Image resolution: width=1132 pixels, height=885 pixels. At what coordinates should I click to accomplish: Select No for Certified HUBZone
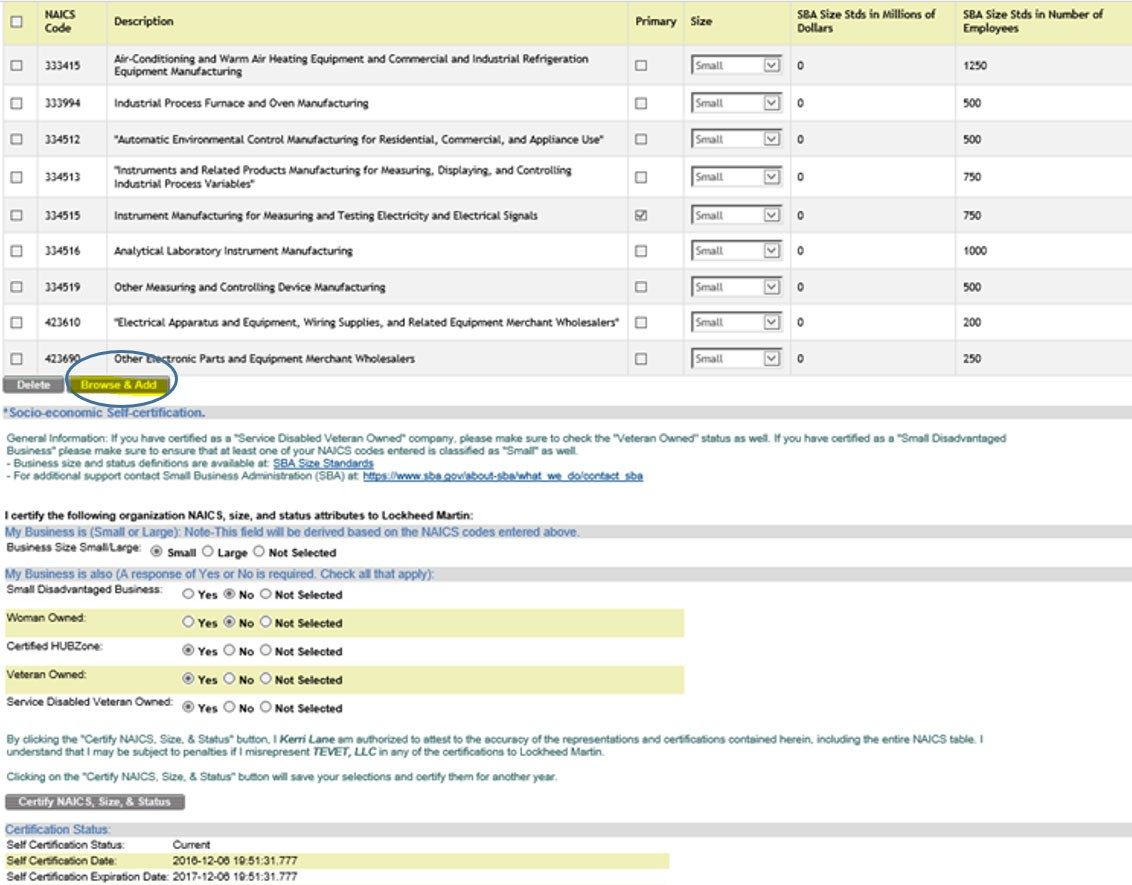[228, 651]
